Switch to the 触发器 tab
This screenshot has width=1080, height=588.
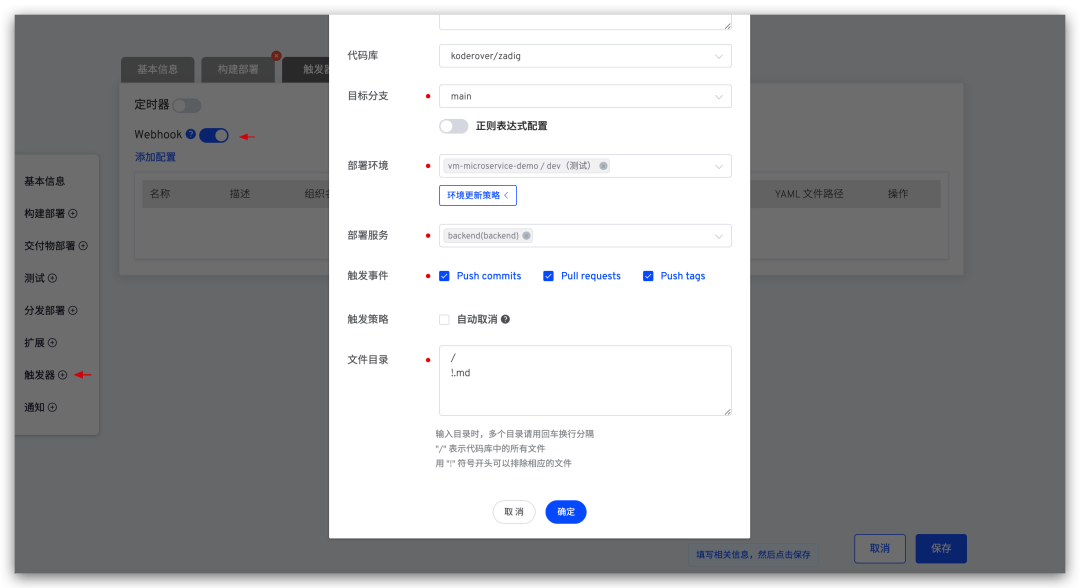pos(306,70)
